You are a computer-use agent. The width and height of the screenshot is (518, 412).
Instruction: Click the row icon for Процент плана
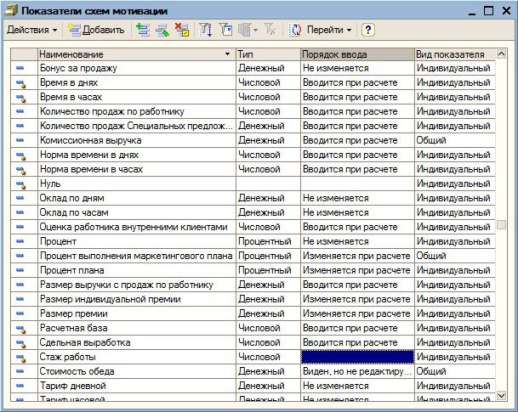tap(20, 270)
